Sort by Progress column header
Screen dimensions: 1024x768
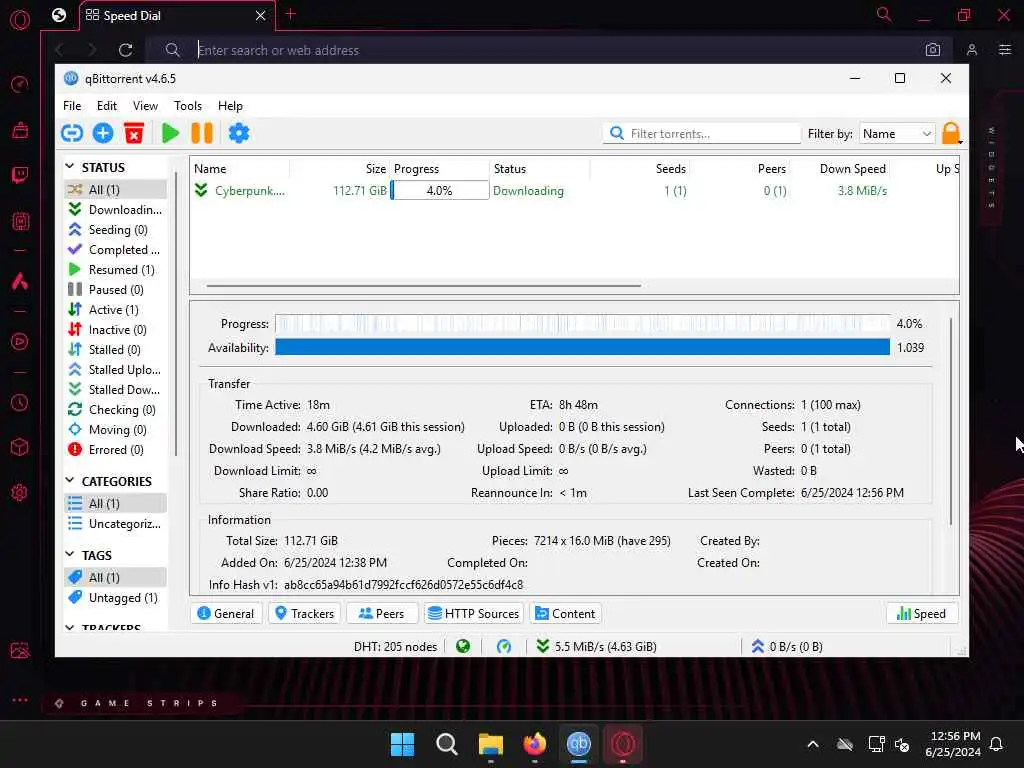[440, 168]
